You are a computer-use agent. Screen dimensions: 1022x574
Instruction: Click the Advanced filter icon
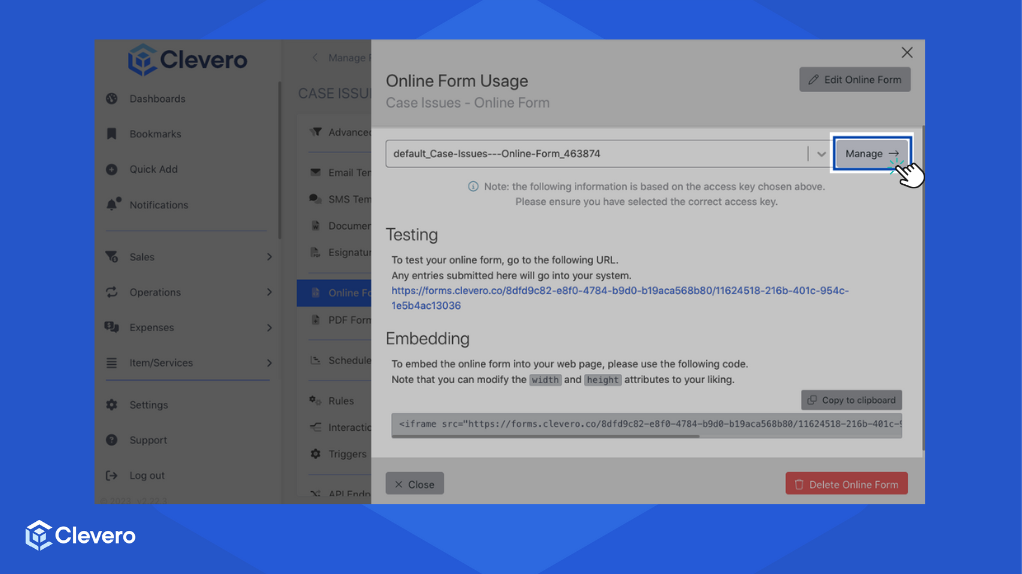pyautogui.click(x=316, y=132)
